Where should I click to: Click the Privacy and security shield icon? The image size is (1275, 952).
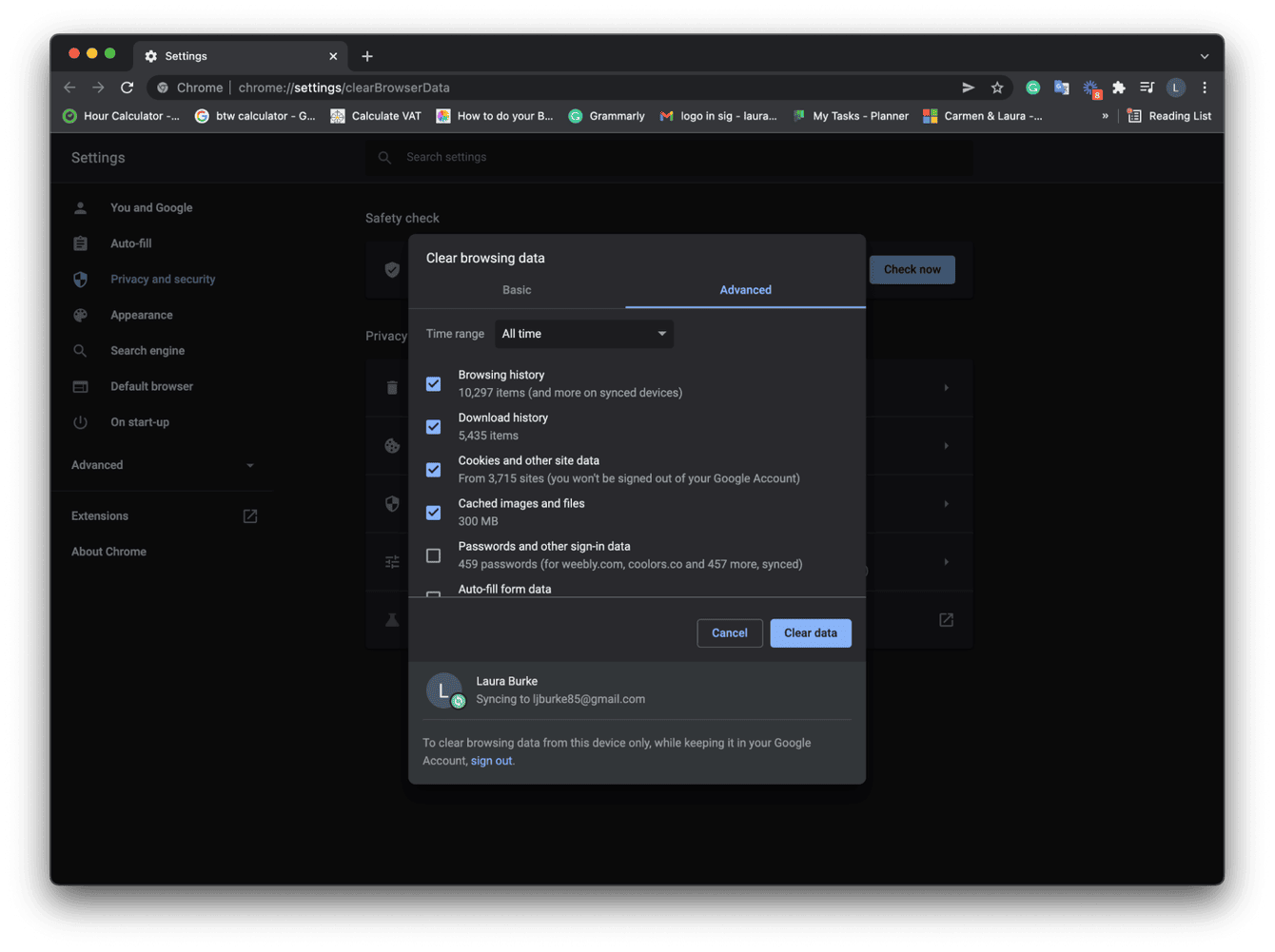coord(80,279)
